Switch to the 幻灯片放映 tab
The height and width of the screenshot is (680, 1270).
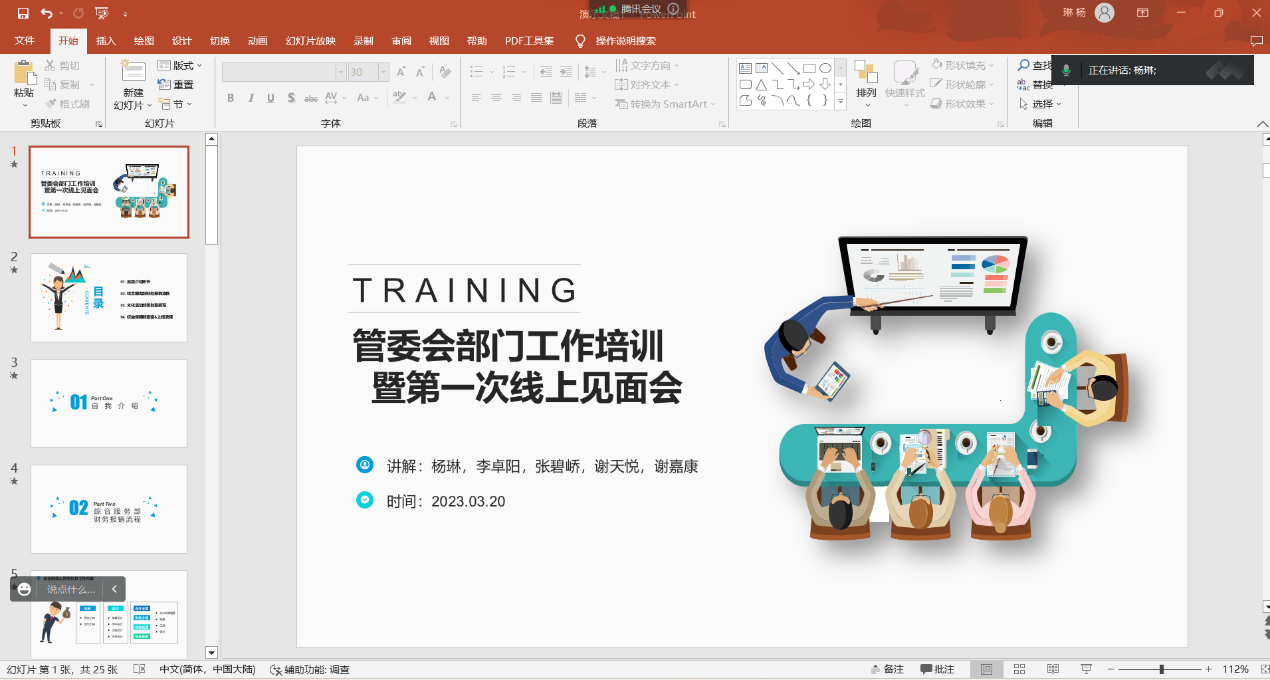coord(310,41)
